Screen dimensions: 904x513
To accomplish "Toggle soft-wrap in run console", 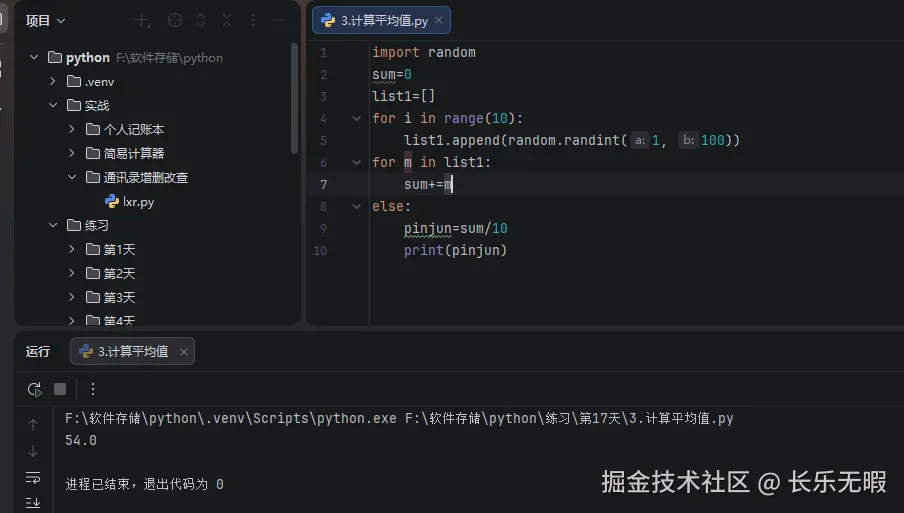I will coord(33,477).
